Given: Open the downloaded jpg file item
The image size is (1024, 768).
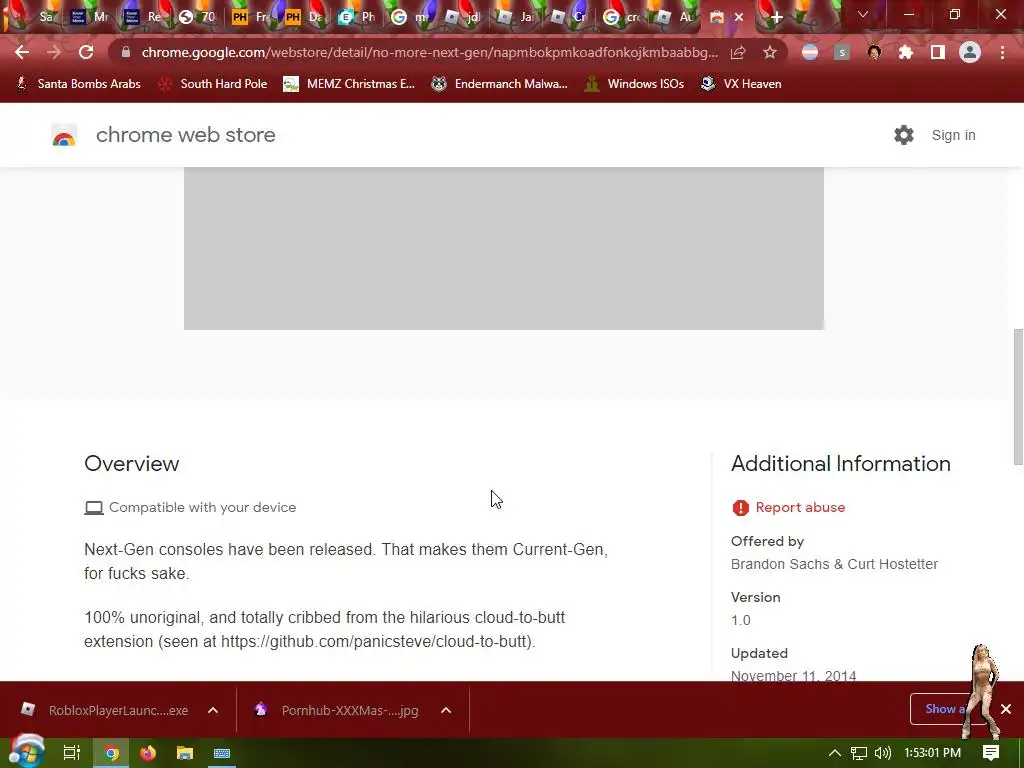Looking at the screenshot, I should [x=337, y=710].
